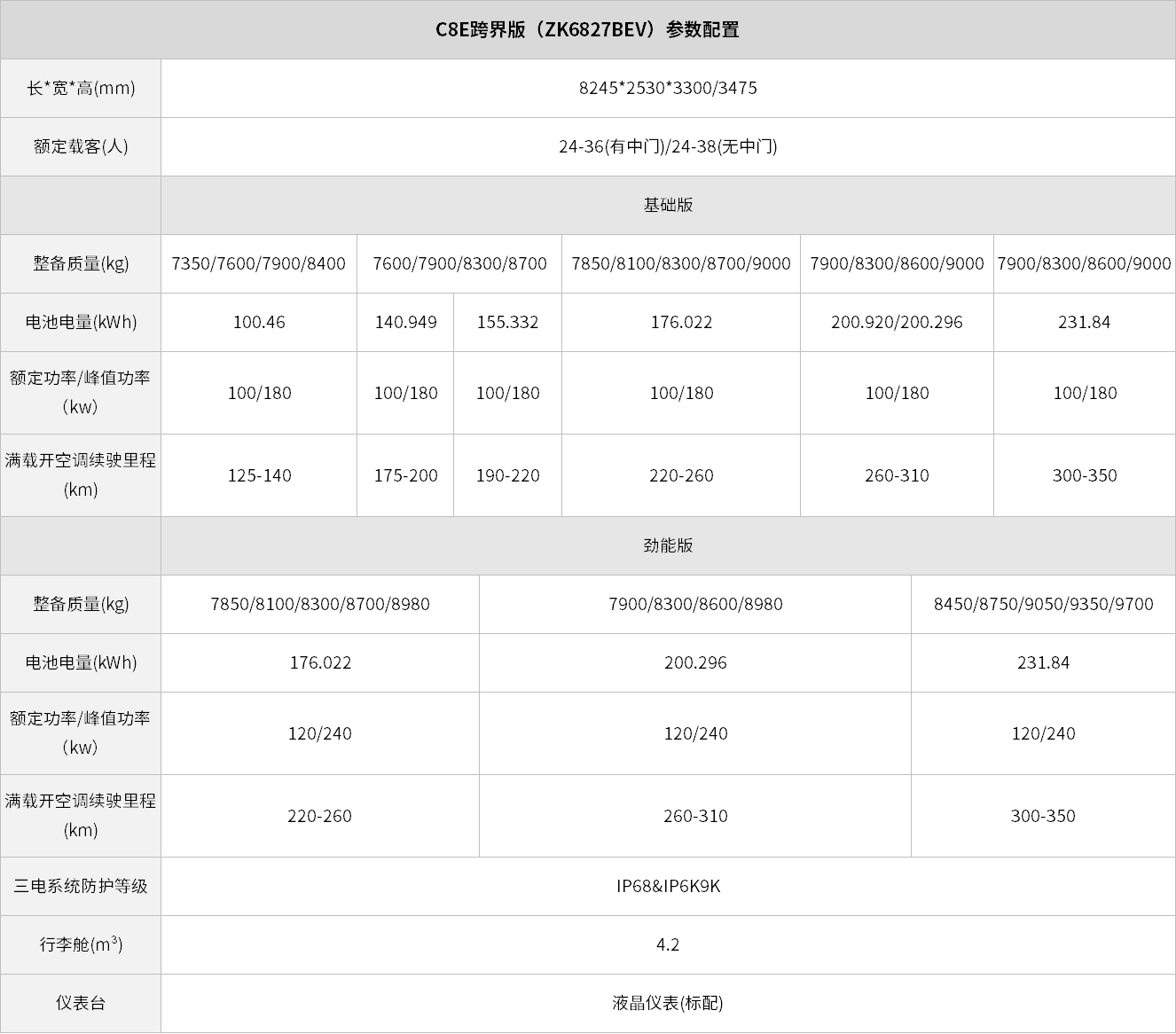This screenshot has height=1034, width=1176.
Task: Click the 100.46 battery capacity cell
Action: click(x=259, y=322)
